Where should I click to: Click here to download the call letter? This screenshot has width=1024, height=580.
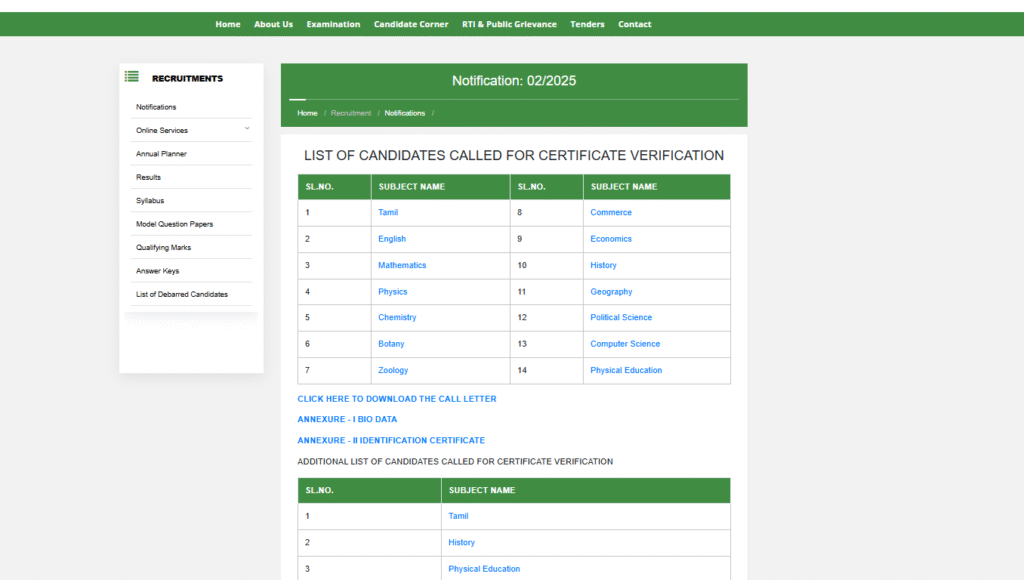click(397, 399)
